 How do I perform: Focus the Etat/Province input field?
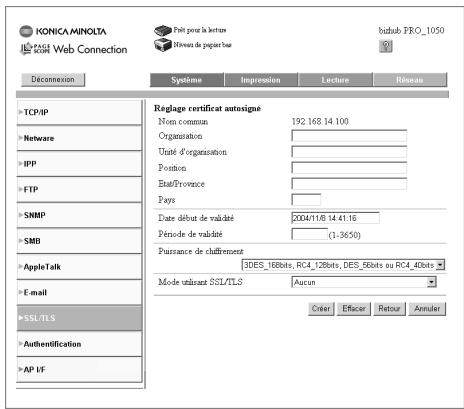click(x=349, y=184)
